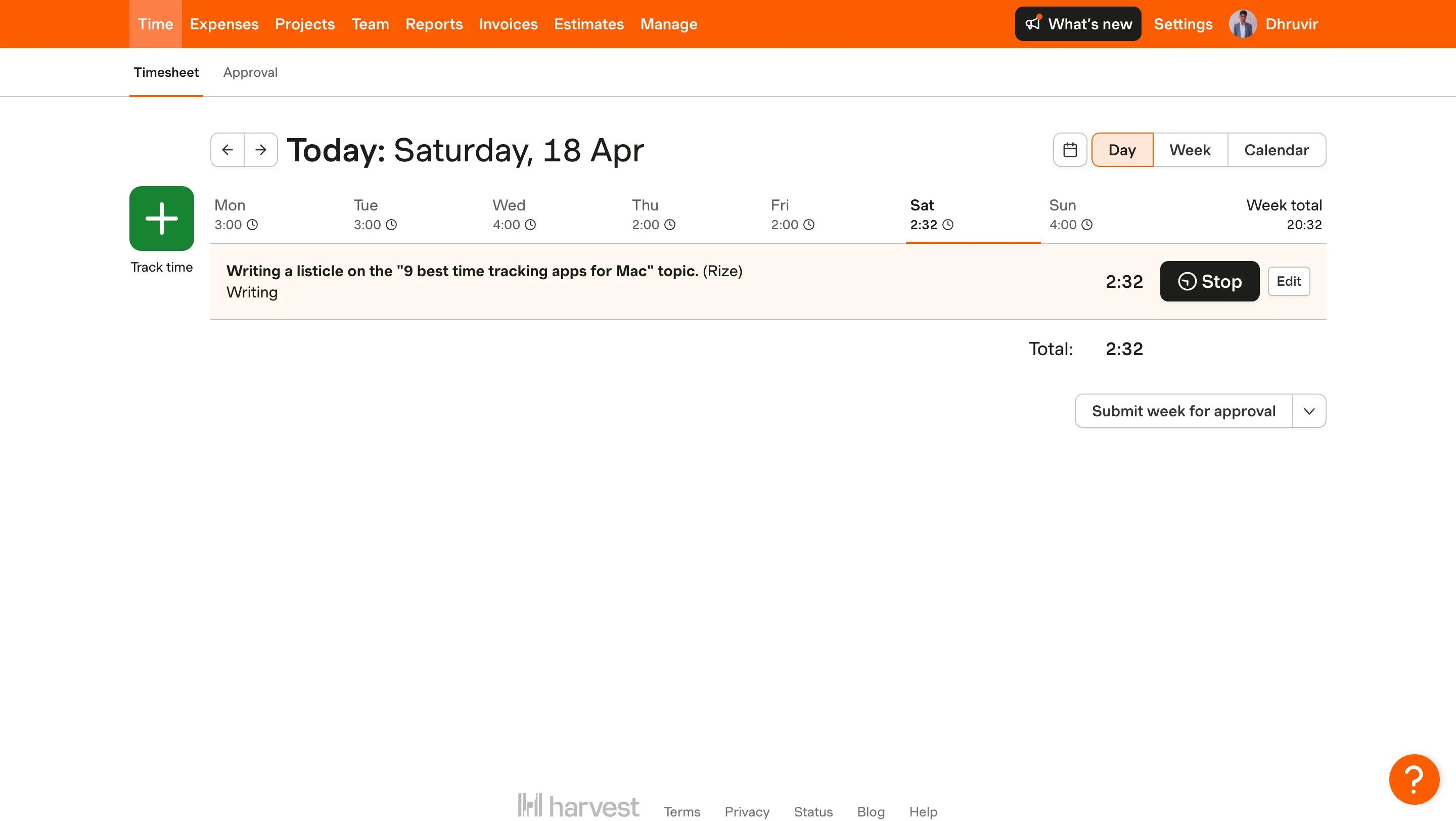Open the Dhruvir account menu
Image resolution: width=1456 pixels, height=821 pixels.
coord(1291,24)
